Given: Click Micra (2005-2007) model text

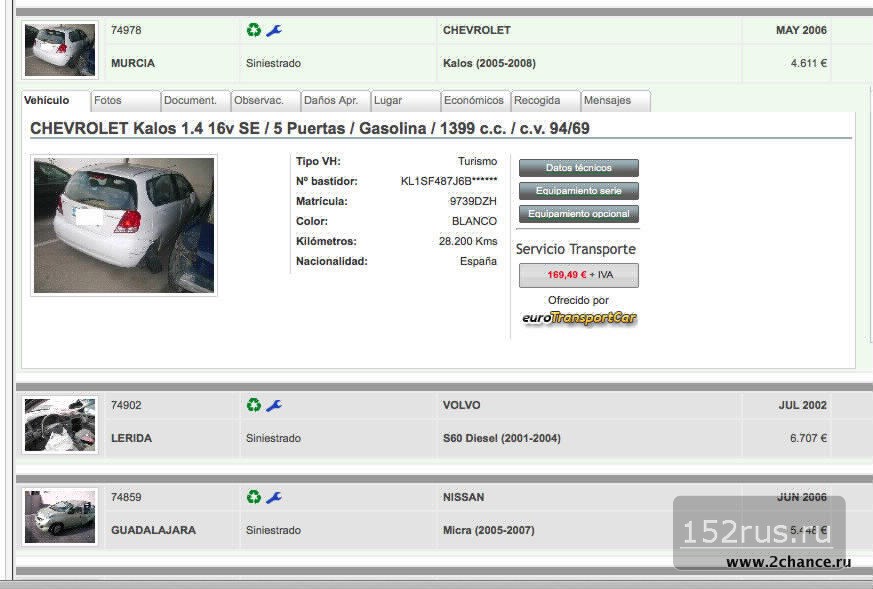Looking at the screenshot, I should coord(489,530).
